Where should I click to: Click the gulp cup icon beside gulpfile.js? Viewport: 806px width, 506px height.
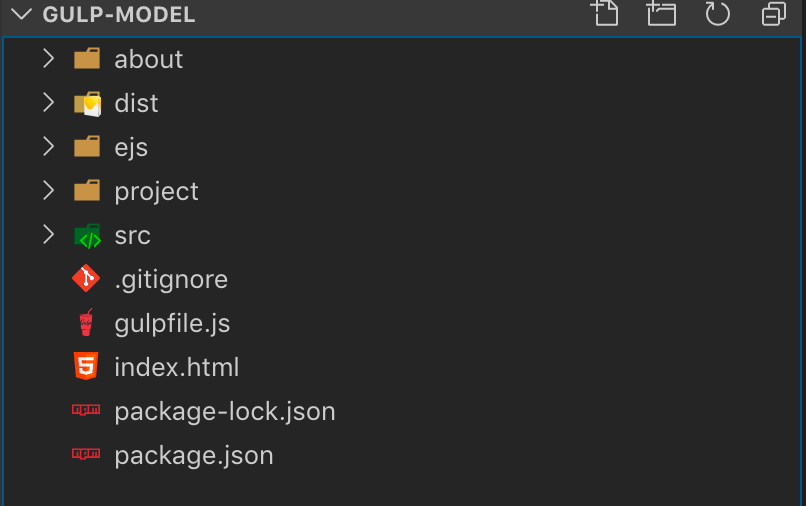(86, 322)
